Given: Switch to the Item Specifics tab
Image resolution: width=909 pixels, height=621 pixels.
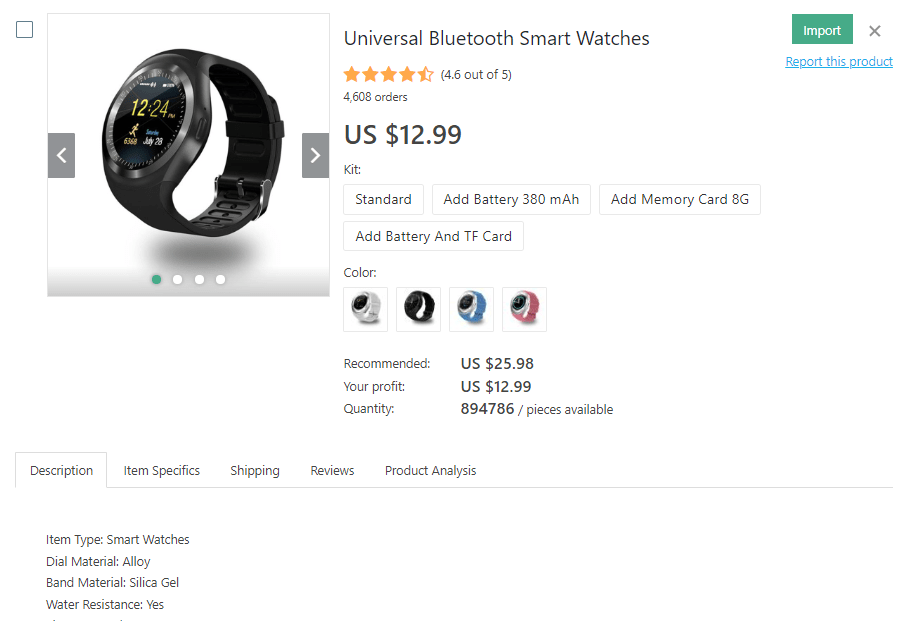Looking at the screenshot, I should [162, 470].
